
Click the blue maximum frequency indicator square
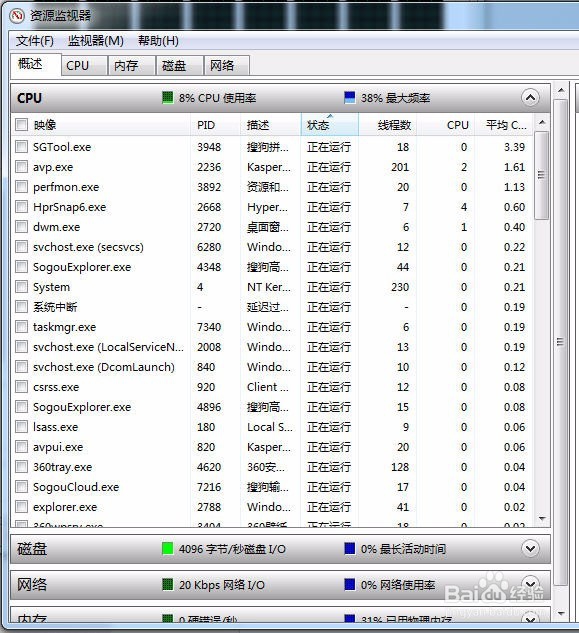tap(350, 98)
